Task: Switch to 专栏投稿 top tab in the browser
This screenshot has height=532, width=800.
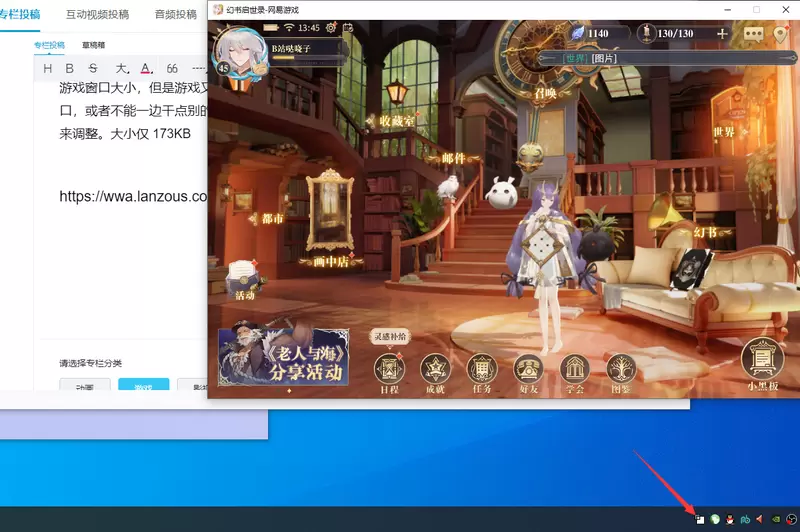Action: pos(19,14)
